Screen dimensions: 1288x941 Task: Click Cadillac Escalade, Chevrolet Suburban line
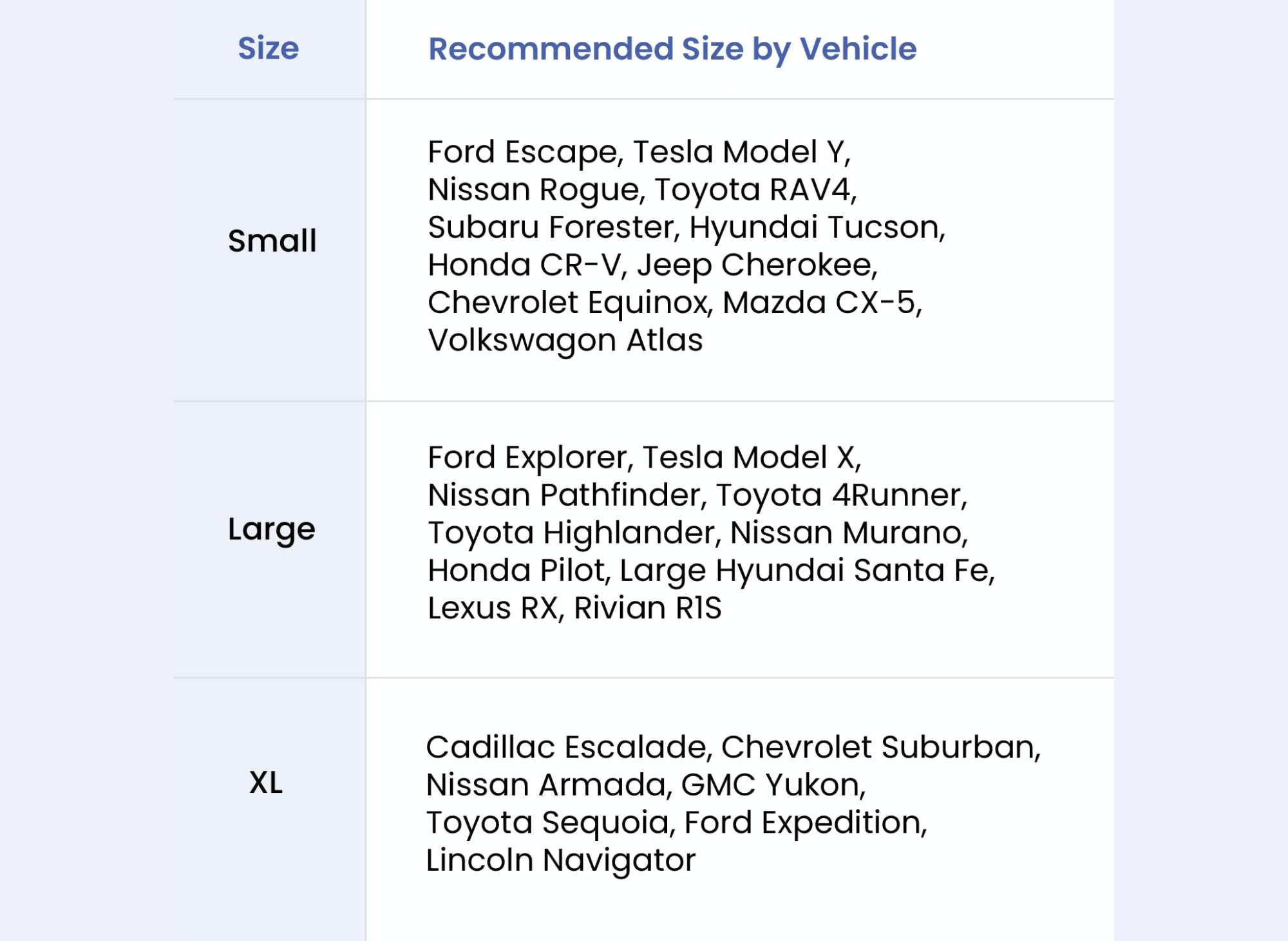pyautogui.click(x=734, y=748)
